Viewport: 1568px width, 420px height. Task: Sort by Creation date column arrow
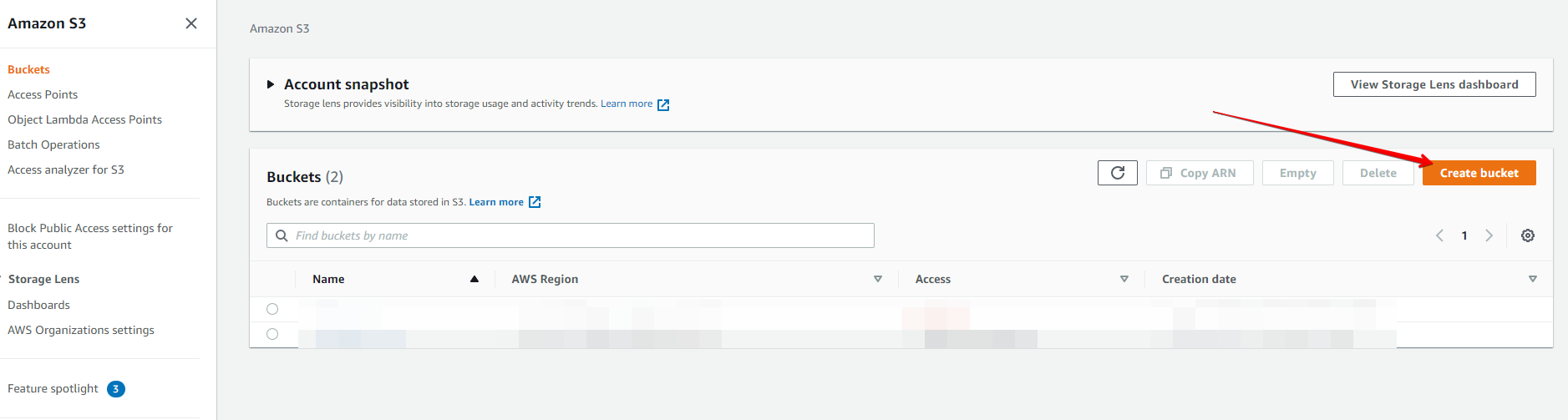click(1533, 279)
